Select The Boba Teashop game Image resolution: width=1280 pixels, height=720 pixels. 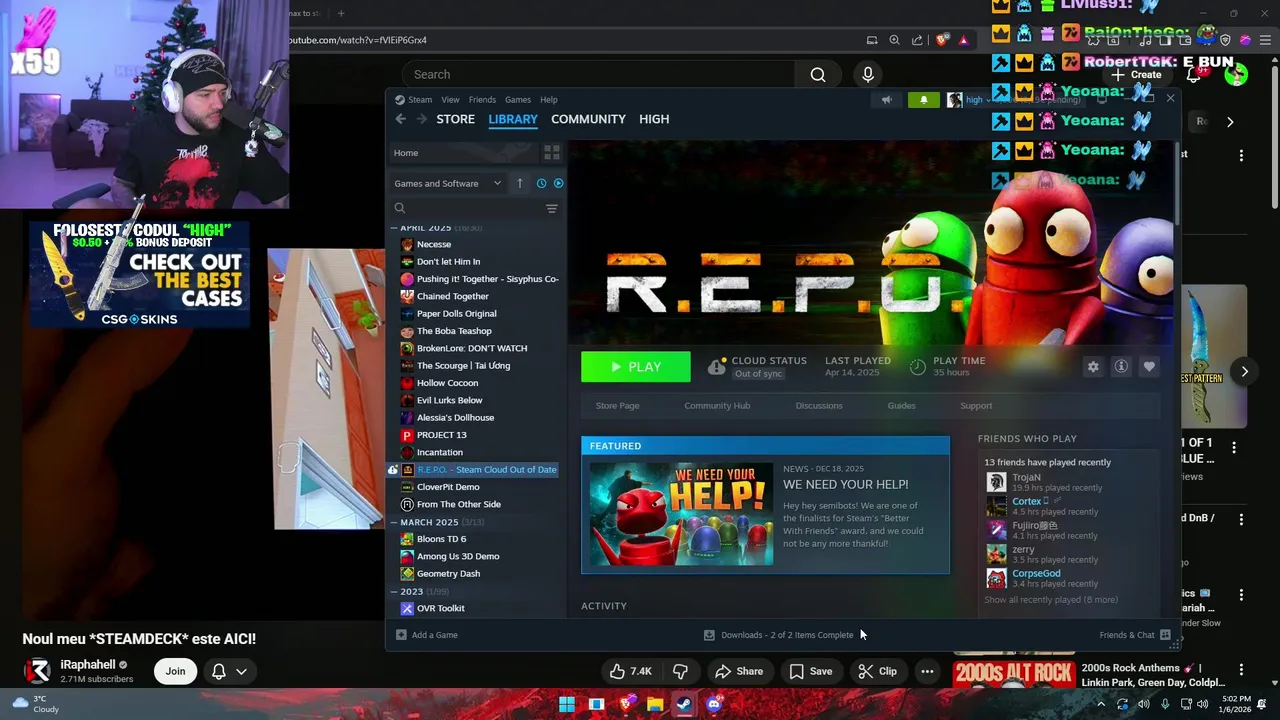tap(454, 331)
